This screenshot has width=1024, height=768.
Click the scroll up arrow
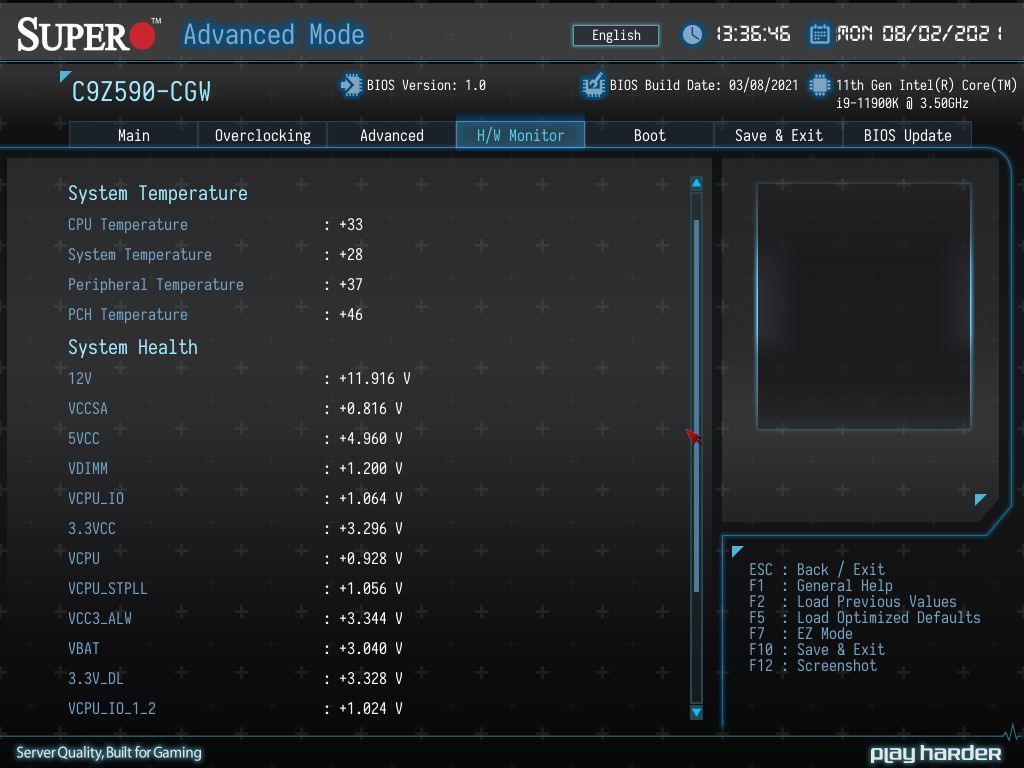[696, 183]
